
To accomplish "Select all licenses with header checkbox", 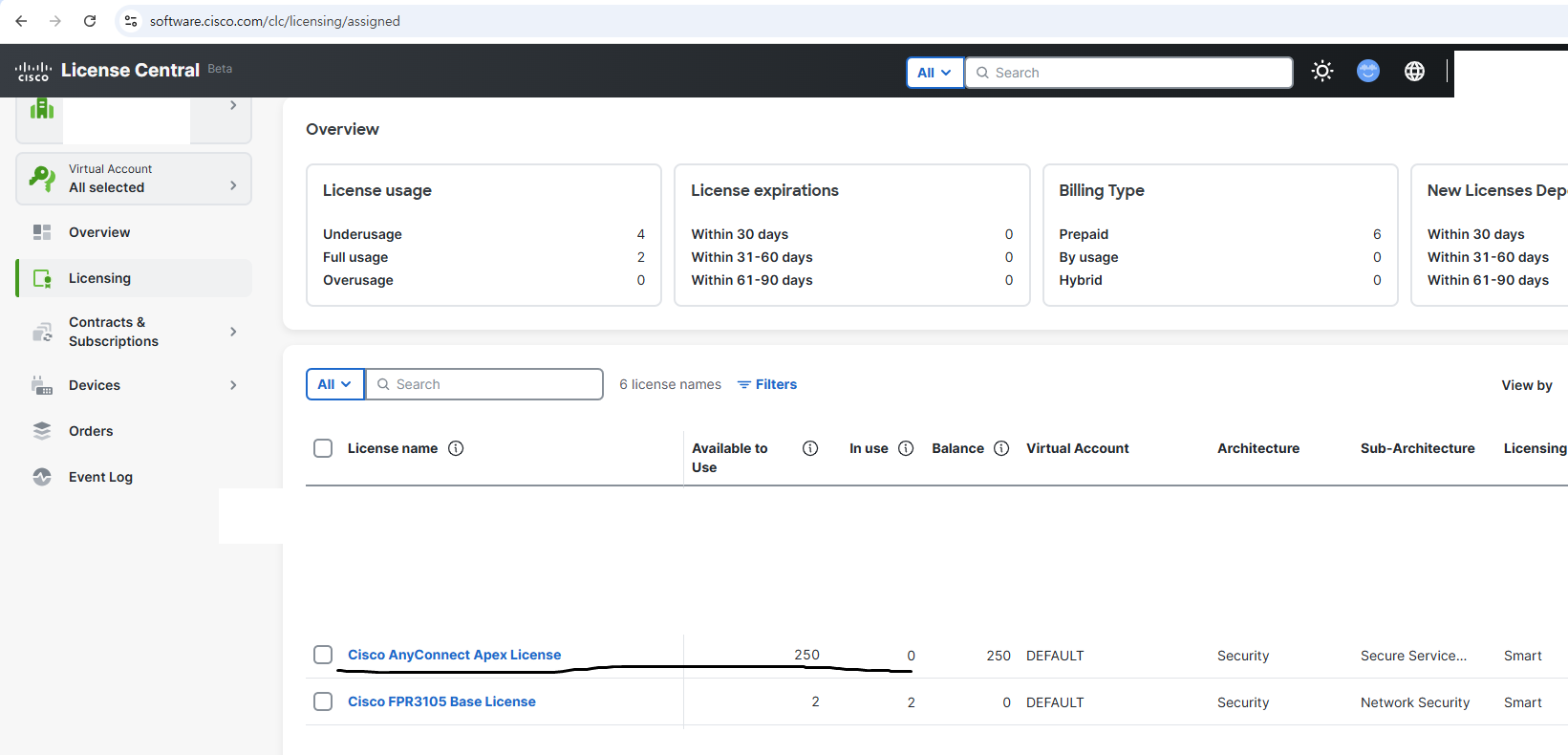I will tap(323, 448).
